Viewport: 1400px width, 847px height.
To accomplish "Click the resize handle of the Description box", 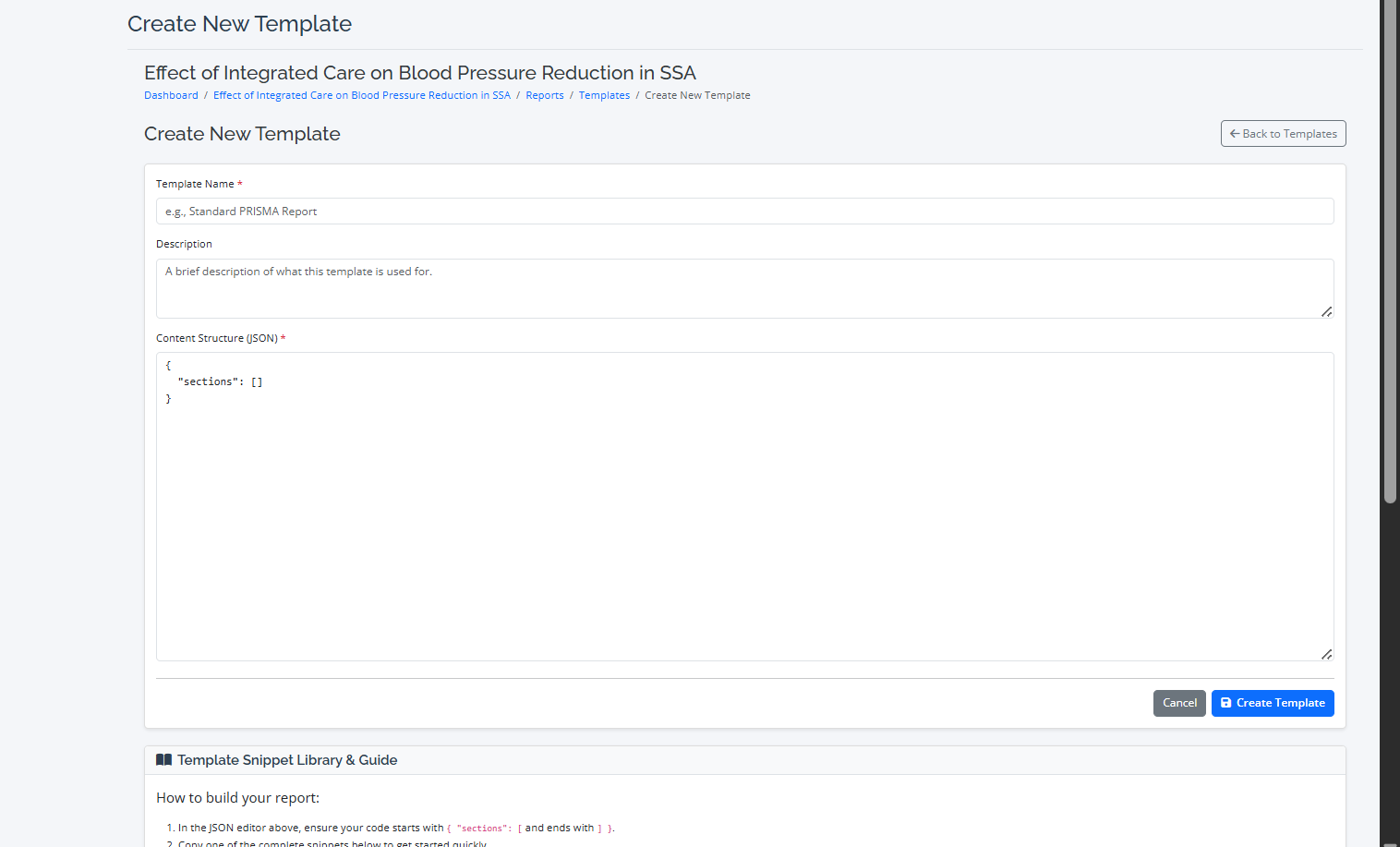I will (1326, 311).
